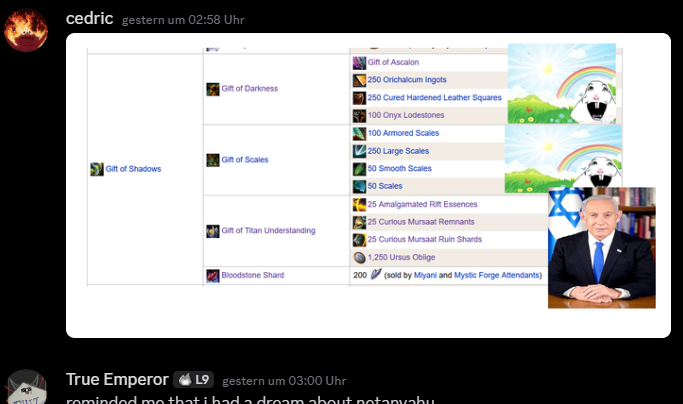Click the Curious Mursaat Ruin Shards icon
The height and width of the screenshot is (404, 683).
click(x=359, y=240)
